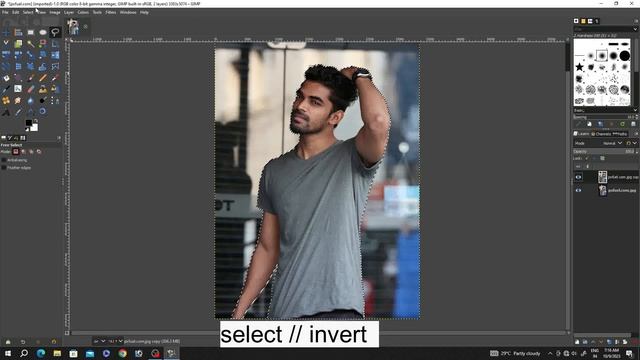This screenshot has width=640, height=360.
Task: Open the Layer menu
Action: point(69,12)
